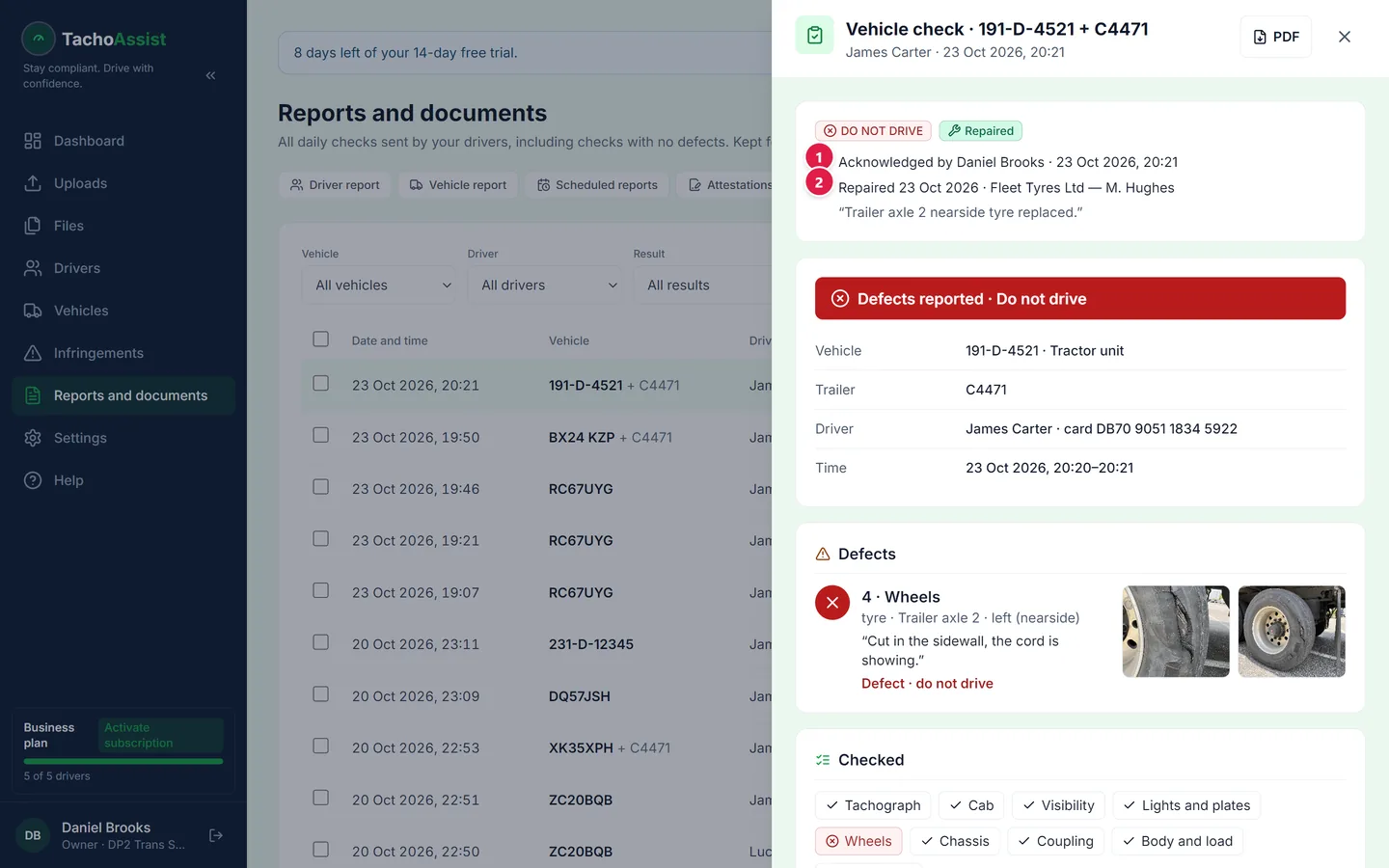
Task: Open the Dashboard grid icon
Action: [x=33, y=141]
